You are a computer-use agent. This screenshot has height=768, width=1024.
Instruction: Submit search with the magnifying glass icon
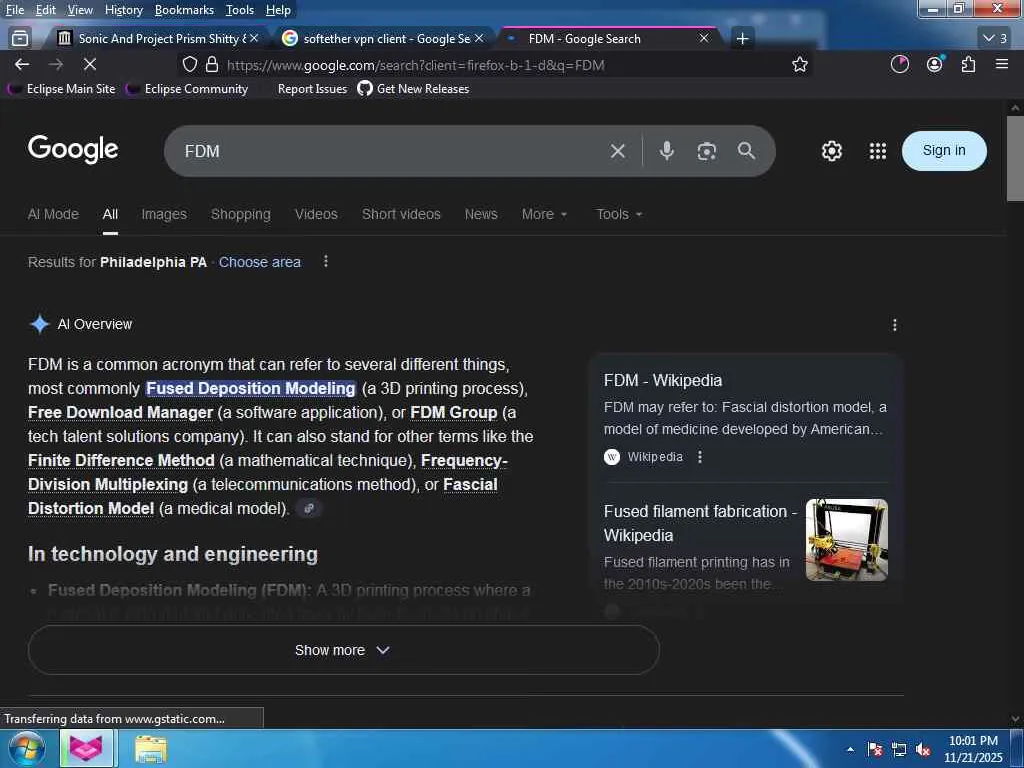746,151
